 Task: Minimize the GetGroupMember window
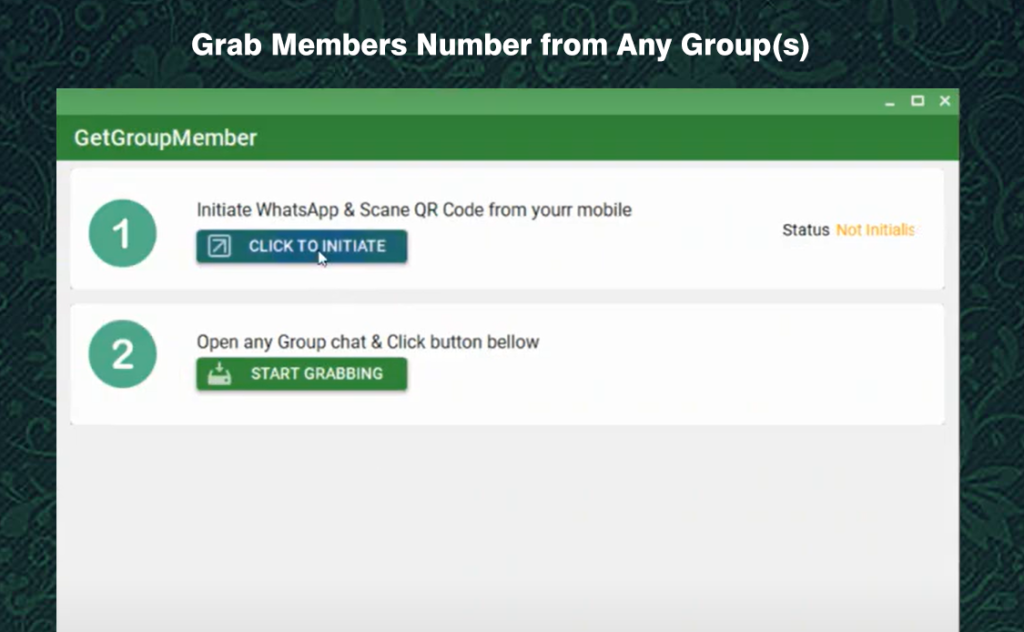point(890,102)
